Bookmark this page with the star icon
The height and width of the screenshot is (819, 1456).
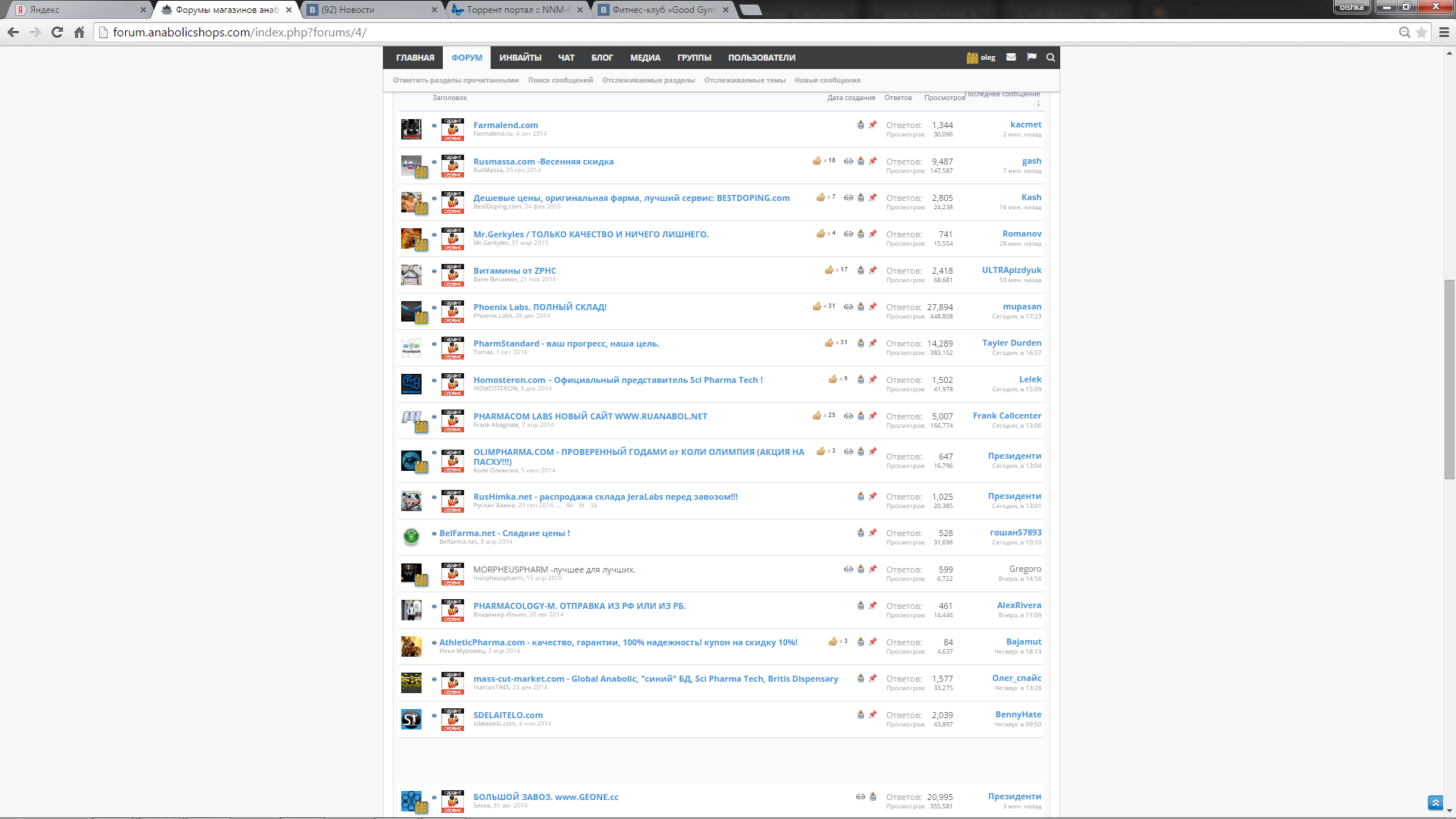[x=1422, y=32]
